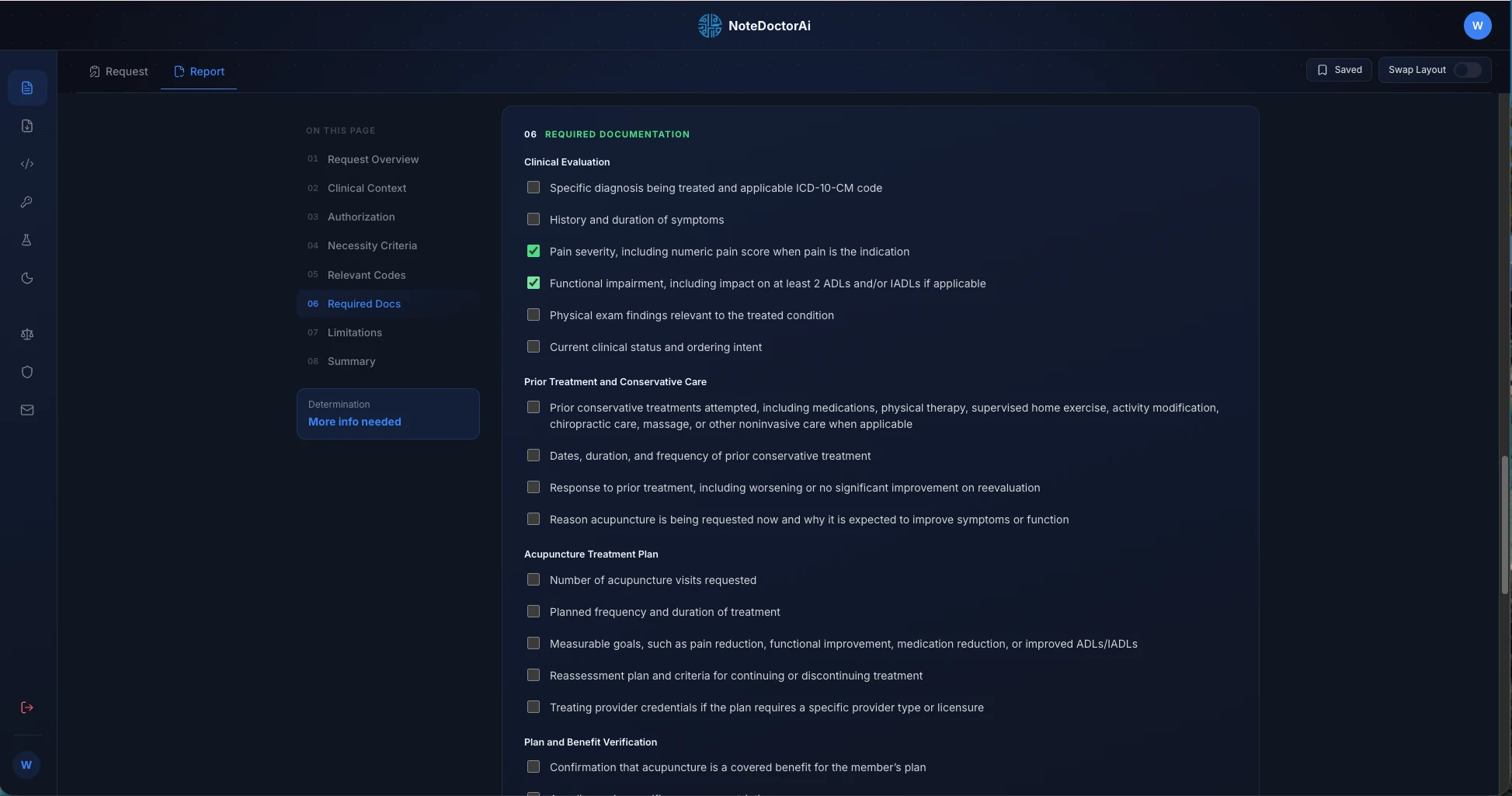Toggle the Swap Layout switch
Image resolution: width=1512 pixels, height=796 pixels.
pos(1467,70)
